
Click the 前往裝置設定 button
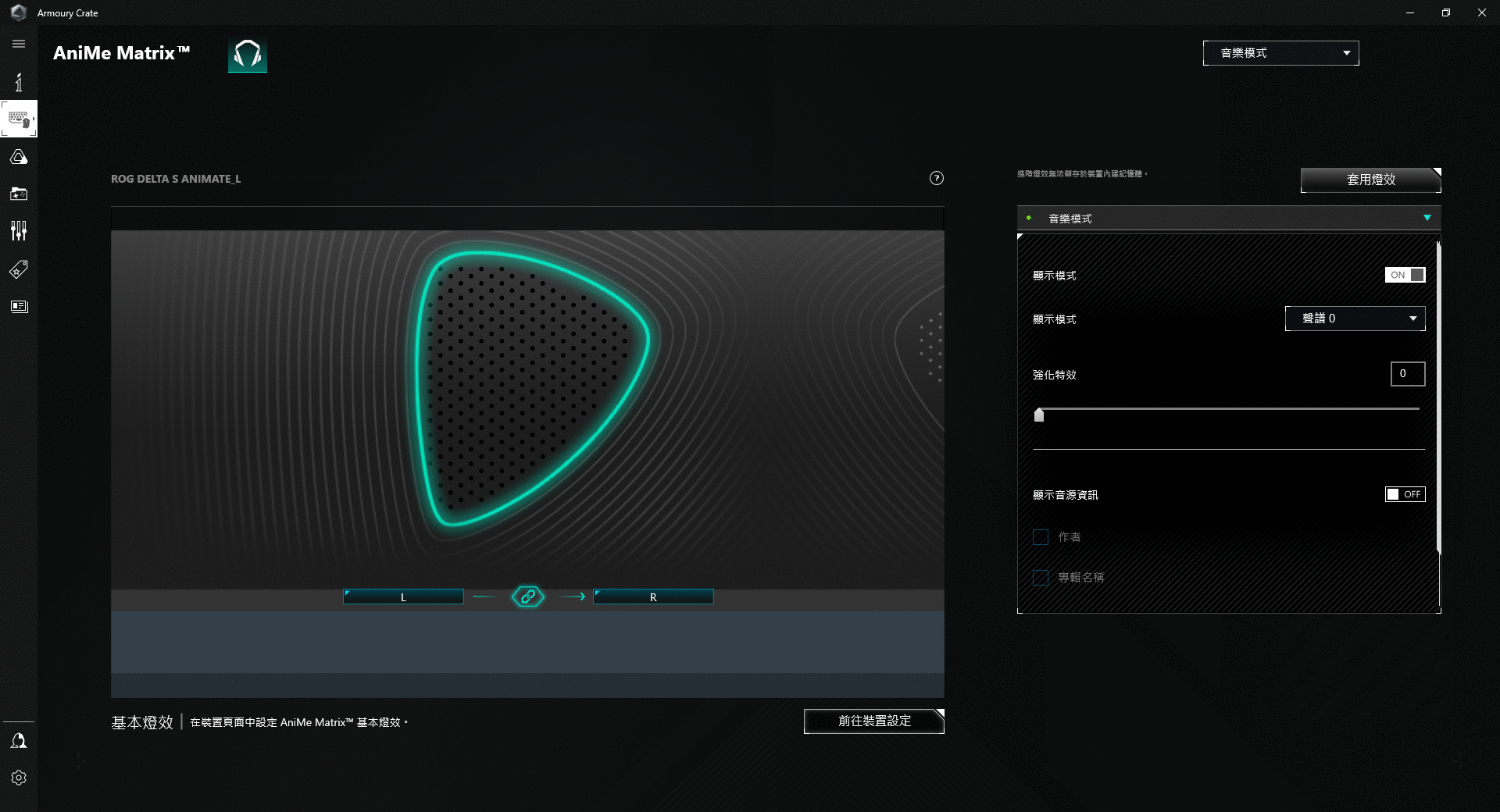click(x=873, y=721)
